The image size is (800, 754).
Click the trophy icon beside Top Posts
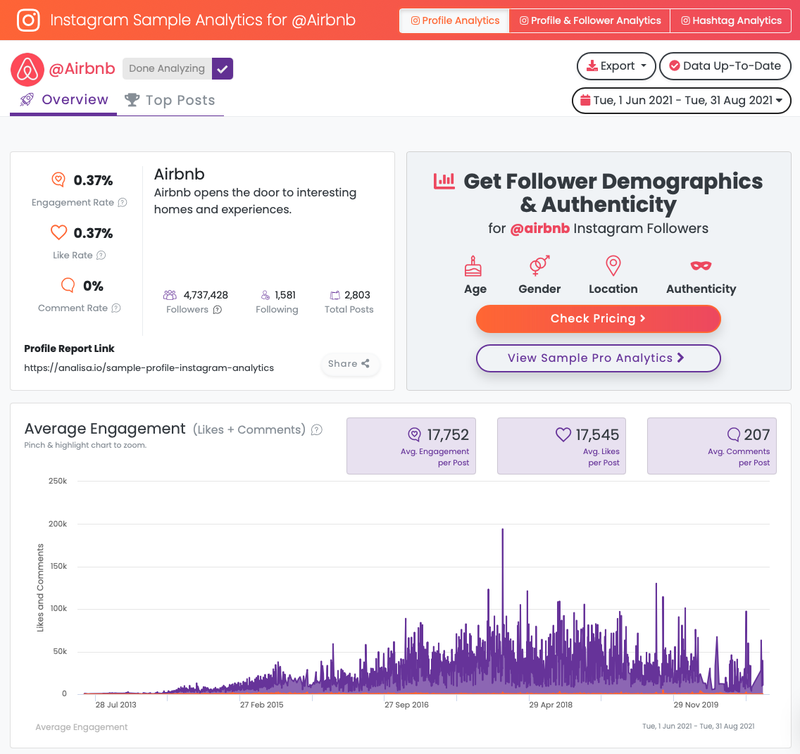(132, 99)
